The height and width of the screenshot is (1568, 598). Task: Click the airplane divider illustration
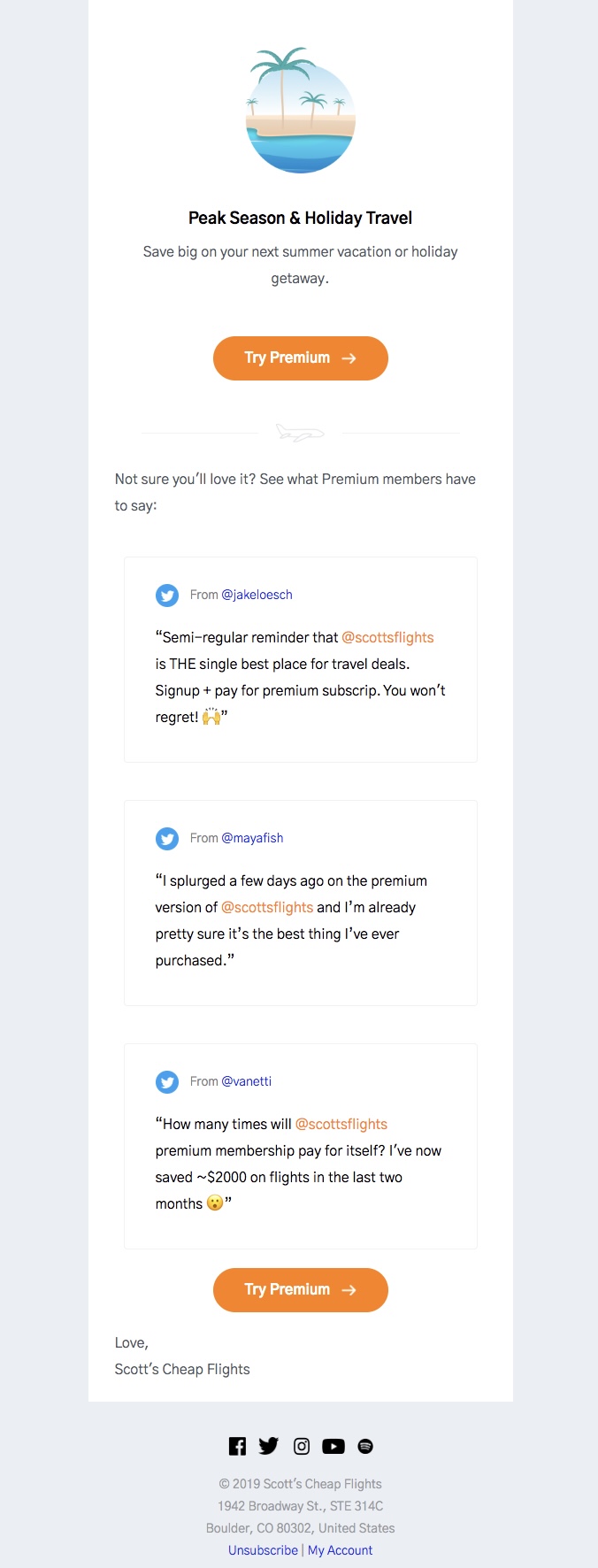[x=300, y=433]
